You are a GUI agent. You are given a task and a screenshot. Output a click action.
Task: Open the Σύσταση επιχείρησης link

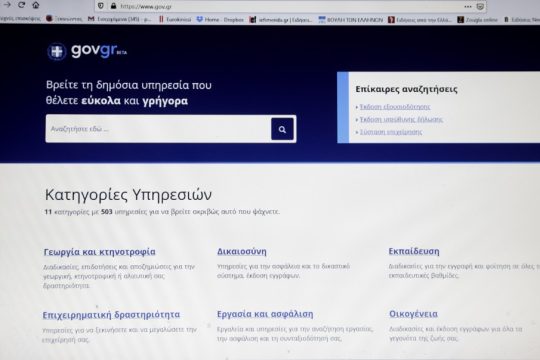pos(391,132)
